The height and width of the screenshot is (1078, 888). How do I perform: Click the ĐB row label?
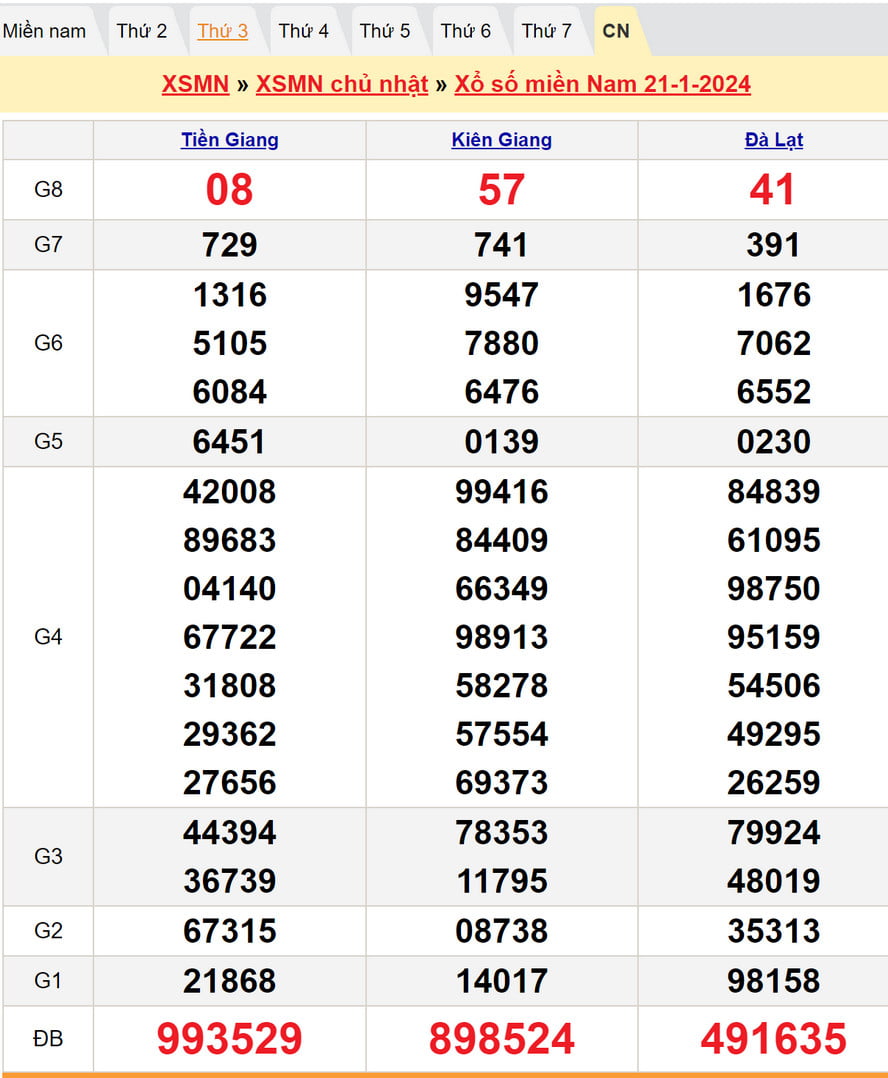point(48,1039)
